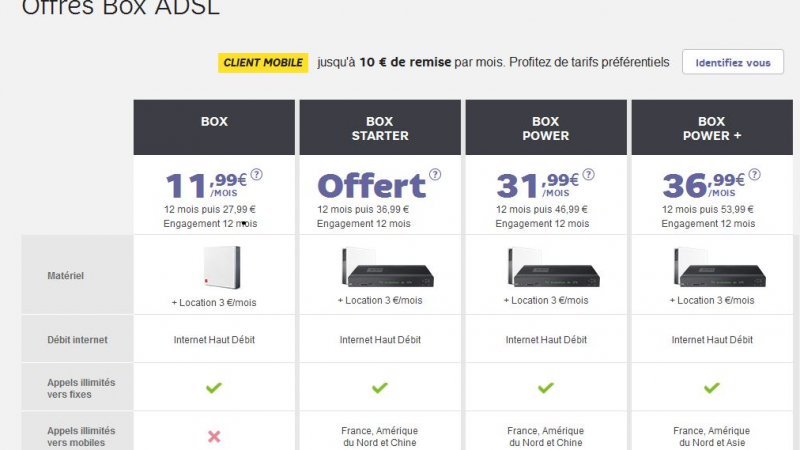The image size is (800, 450).
Task: Click the green checkmark in the BOX STARTER column
Action: coord(379,388)
